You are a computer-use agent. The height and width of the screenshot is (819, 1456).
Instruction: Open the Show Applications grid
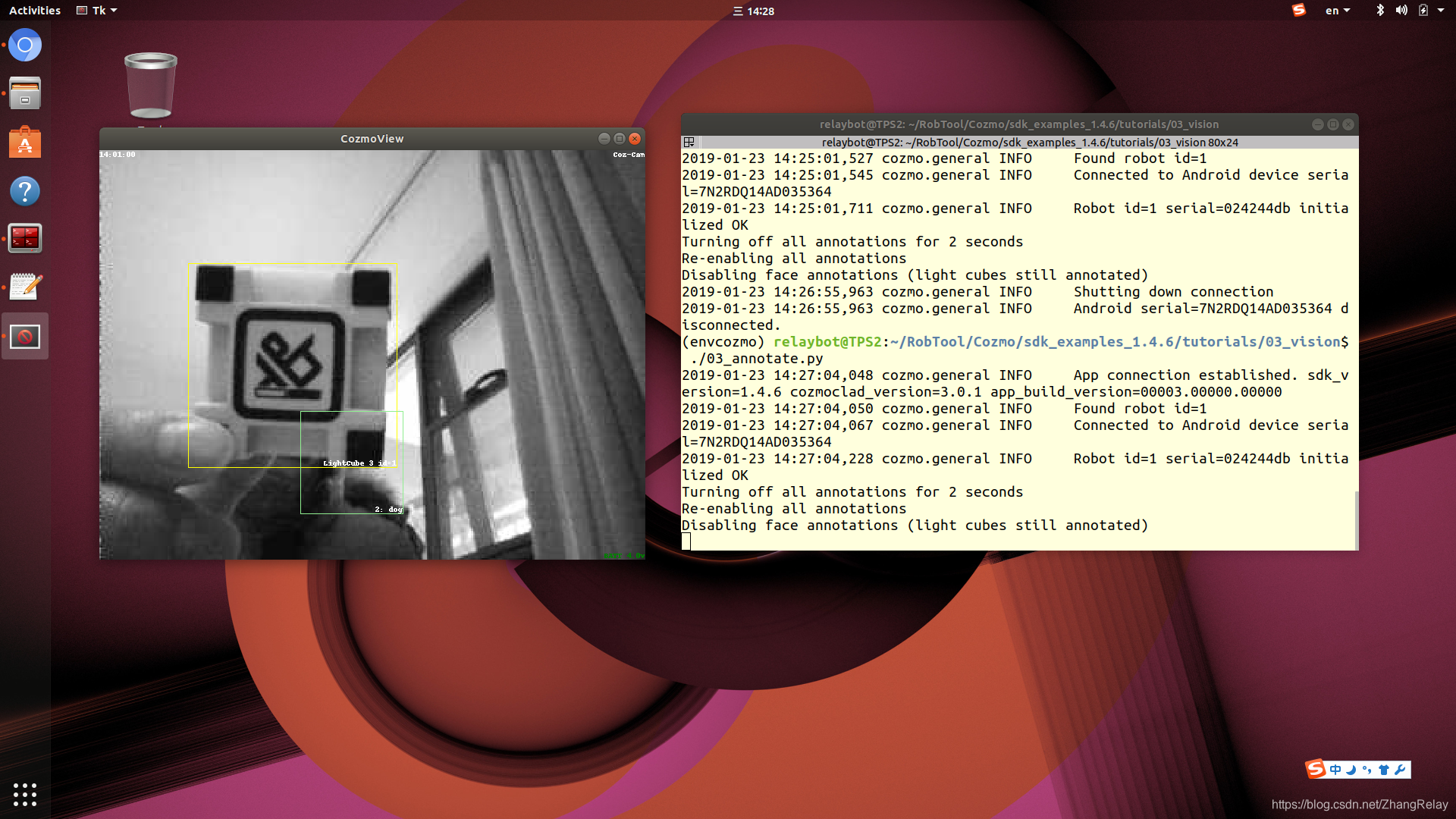pos(25,794)
